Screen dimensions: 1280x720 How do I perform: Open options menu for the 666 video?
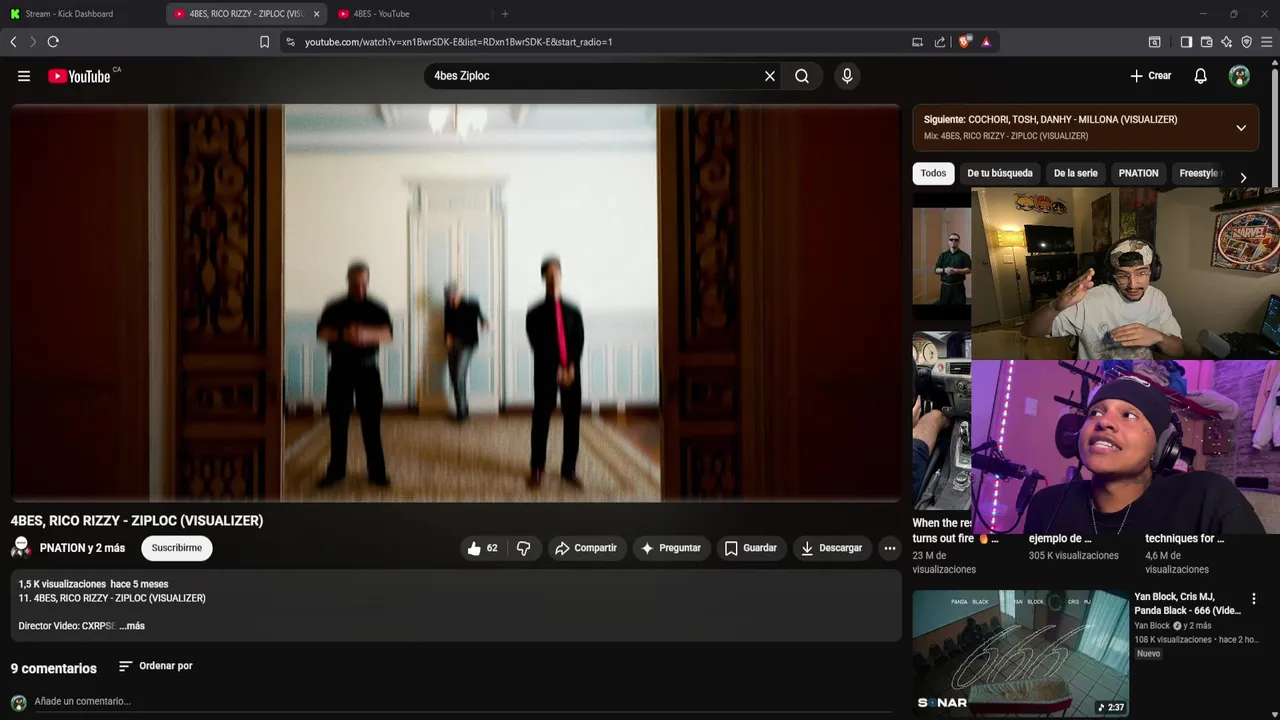1253,599
